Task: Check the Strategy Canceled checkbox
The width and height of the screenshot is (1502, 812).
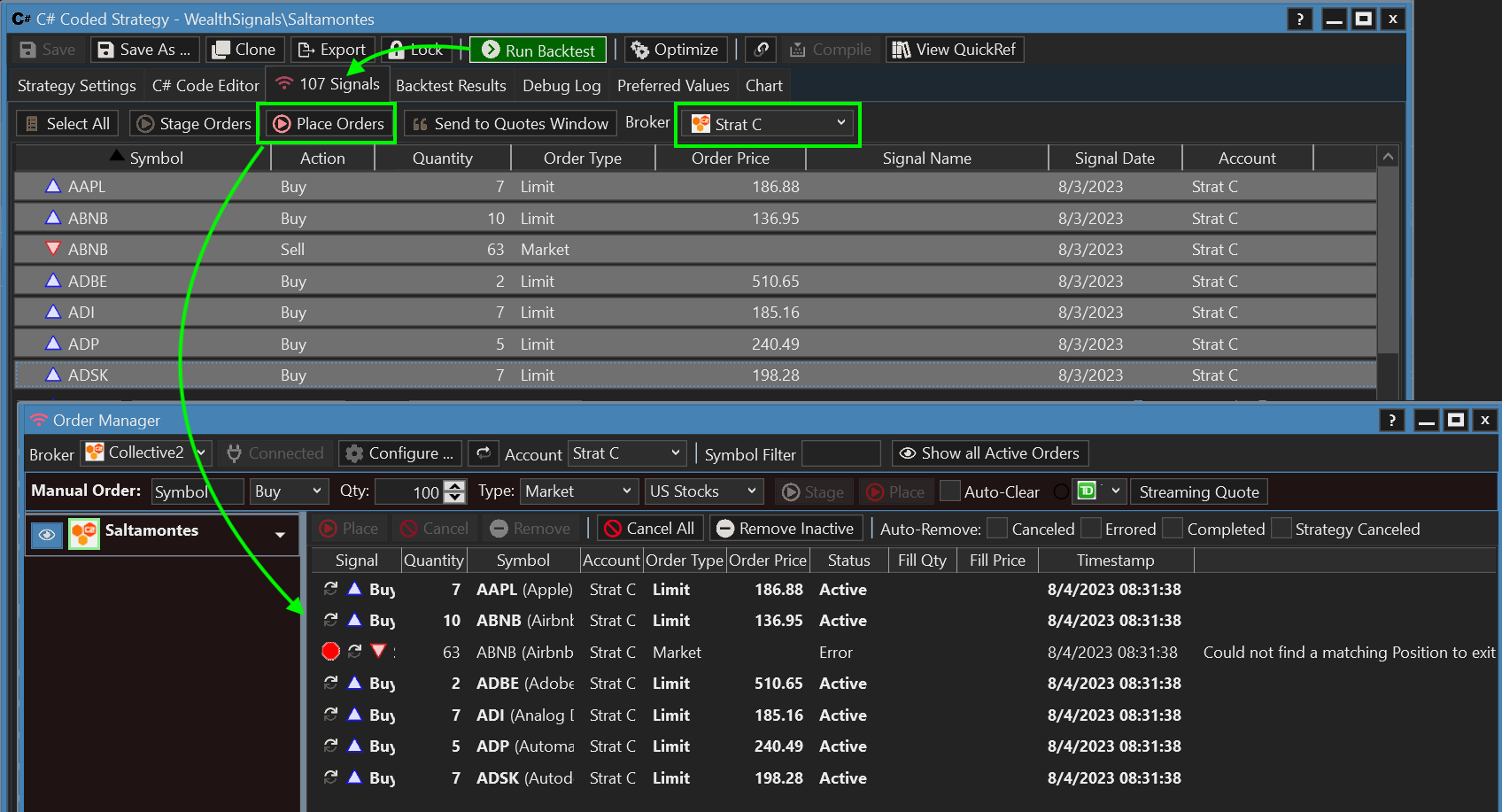Action: [1281, 529]
